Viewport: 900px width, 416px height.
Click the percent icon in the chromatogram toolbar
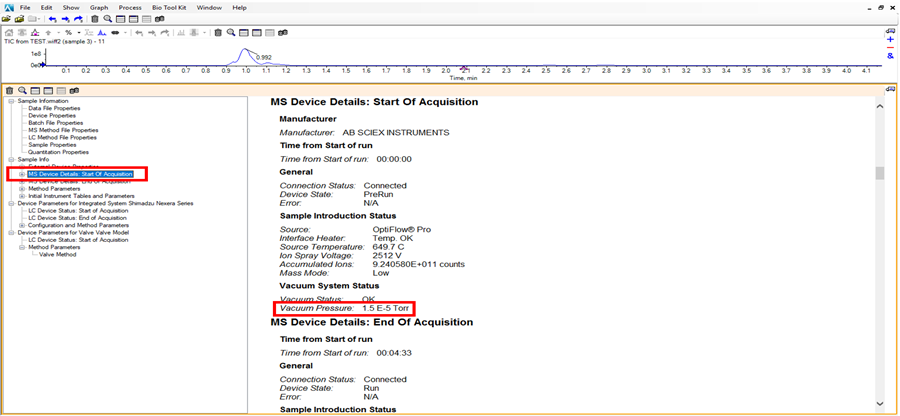[68, 32]
